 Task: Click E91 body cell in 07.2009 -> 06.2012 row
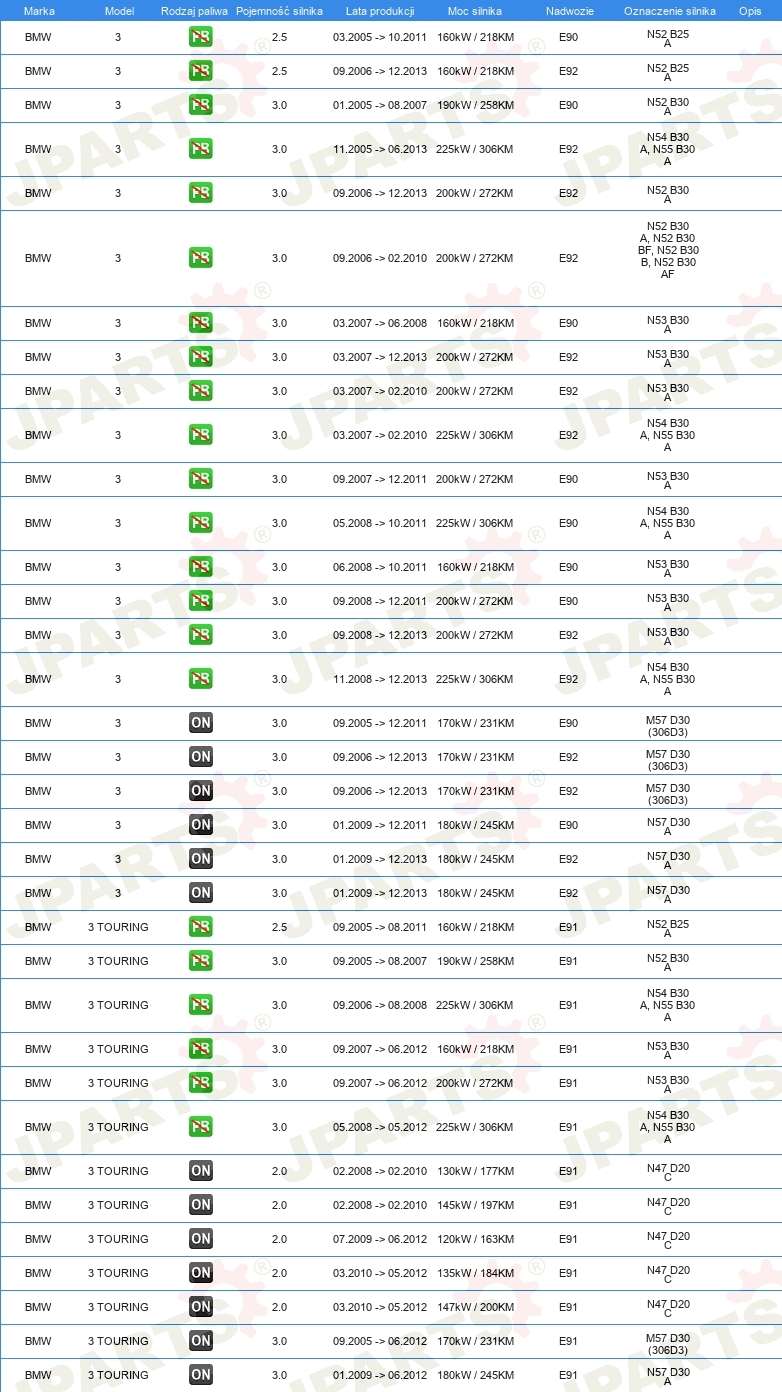(x=569, y=1240)
